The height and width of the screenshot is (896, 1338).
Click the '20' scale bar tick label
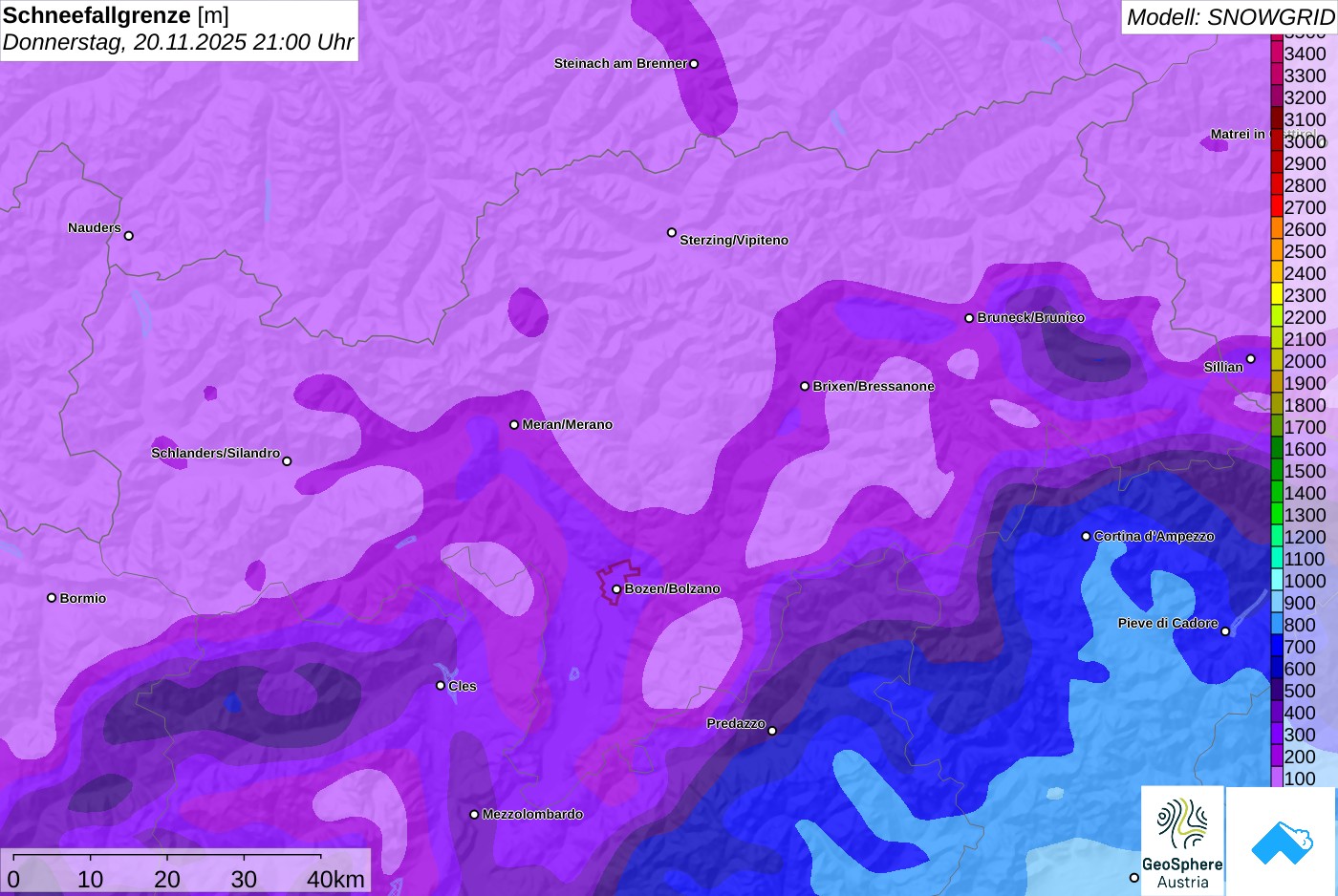coord(167,880)
